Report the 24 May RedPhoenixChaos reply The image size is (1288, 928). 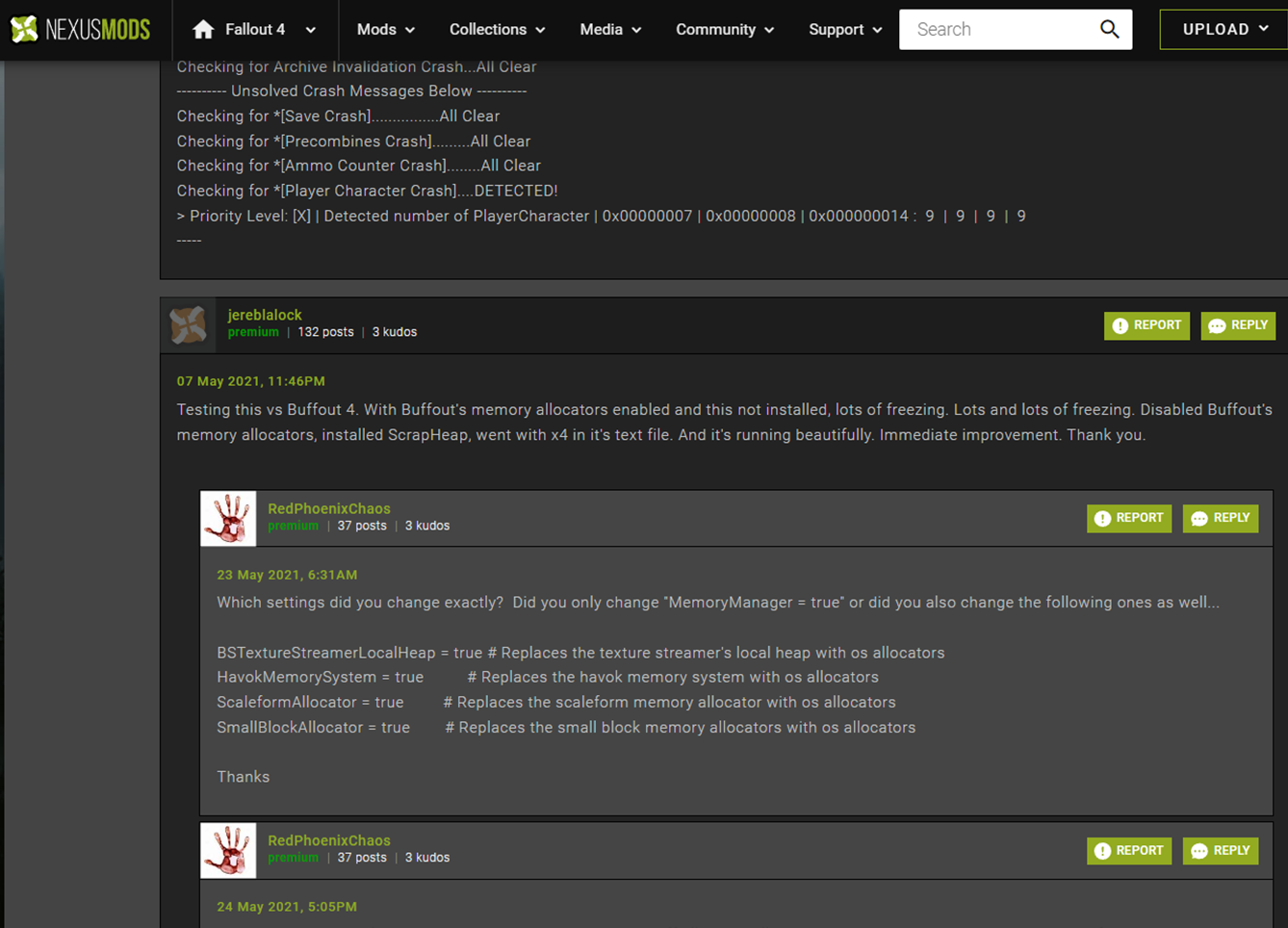tap(1129, 851)
